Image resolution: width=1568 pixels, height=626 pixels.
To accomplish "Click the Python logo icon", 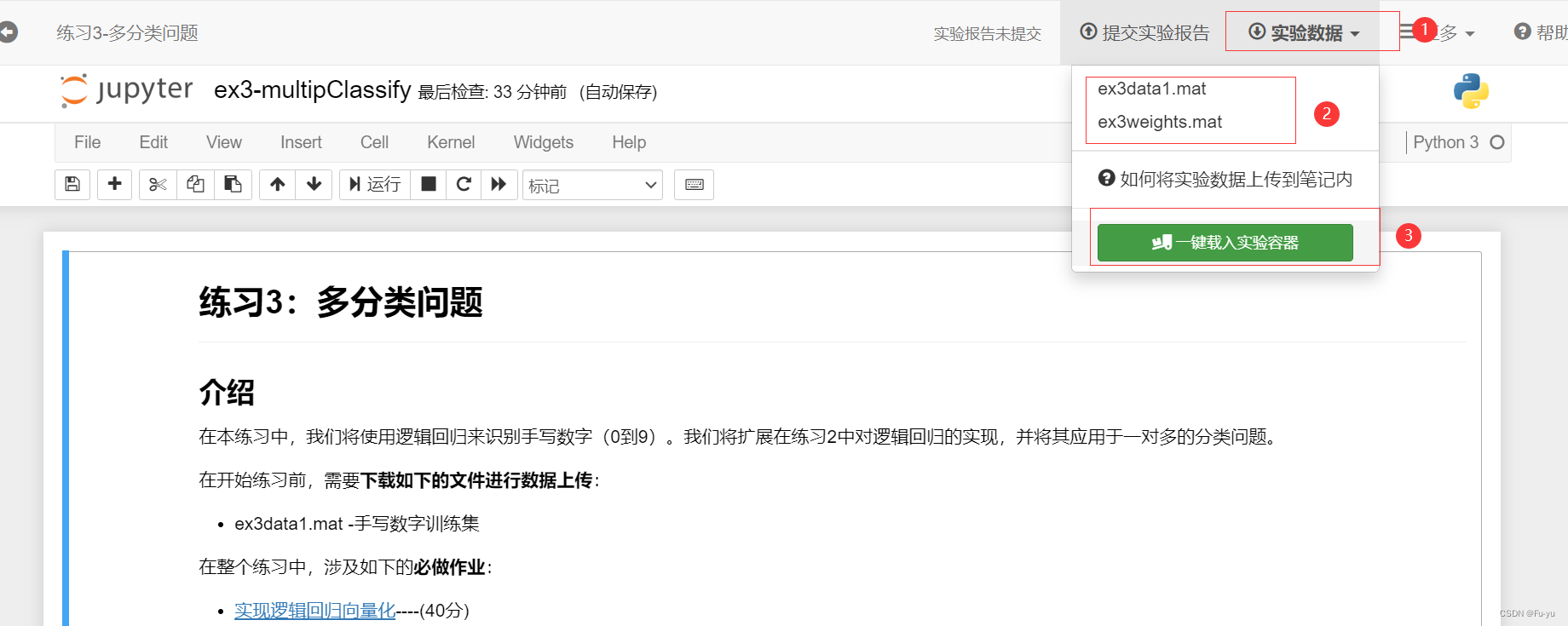I will pyautogui.click(x=1471, y=91).
